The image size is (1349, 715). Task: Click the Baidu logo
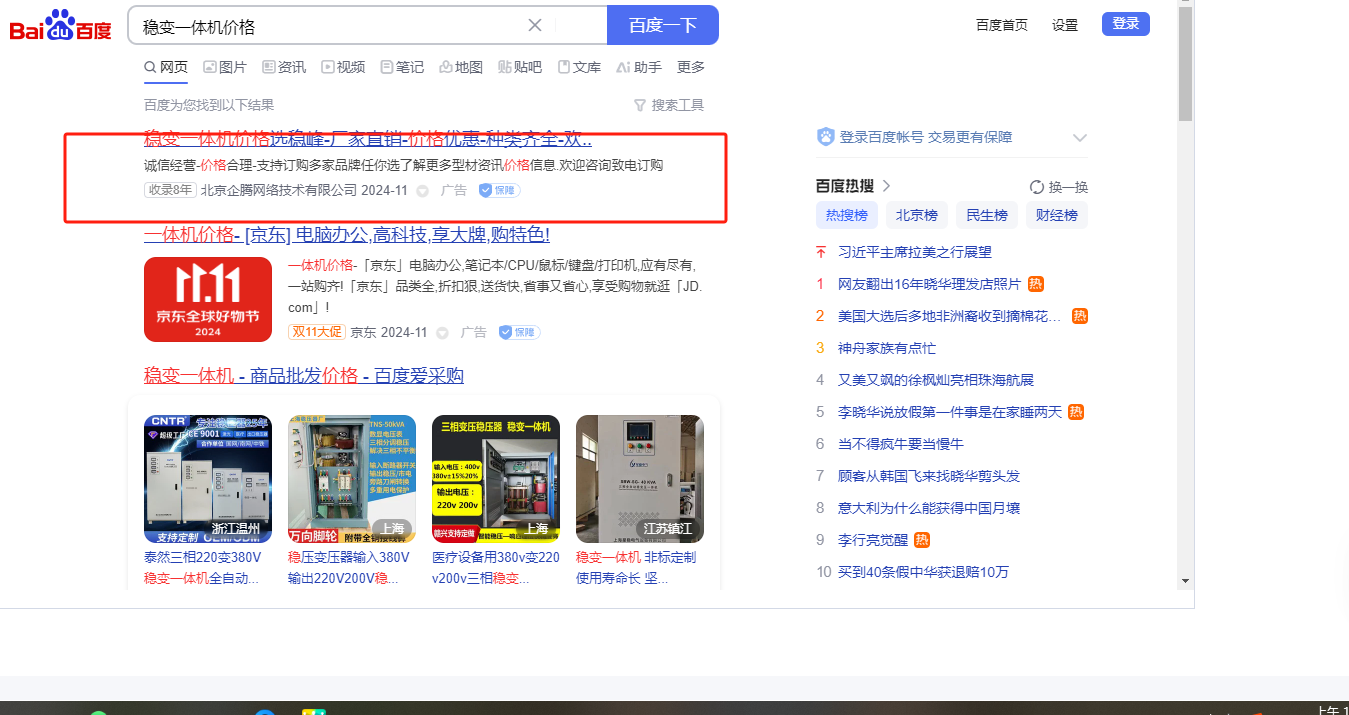point(61,26)
